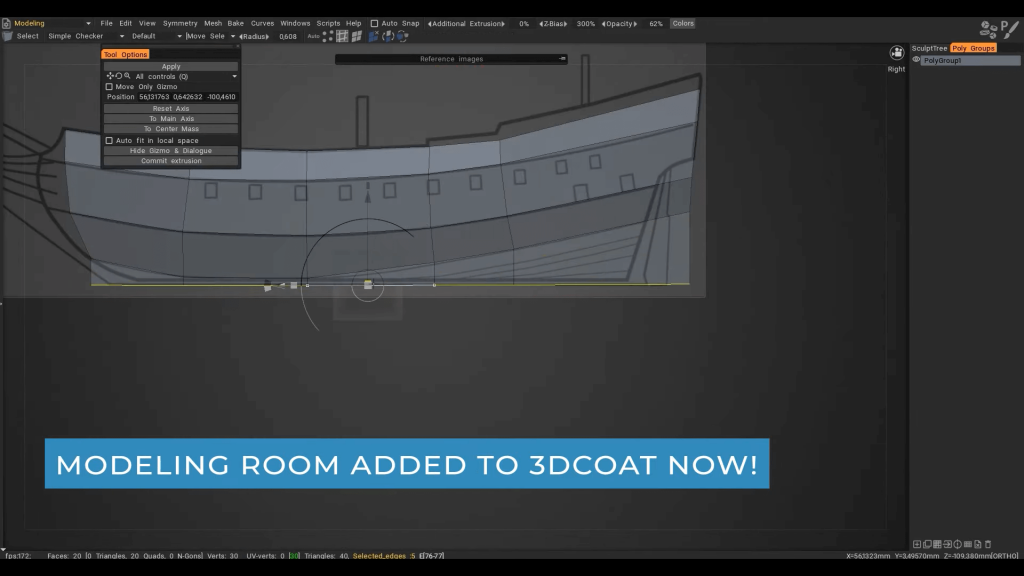Screen dimensions: 1024x576
Task: Open the Mesh menu
Action: tap(213, 24)
